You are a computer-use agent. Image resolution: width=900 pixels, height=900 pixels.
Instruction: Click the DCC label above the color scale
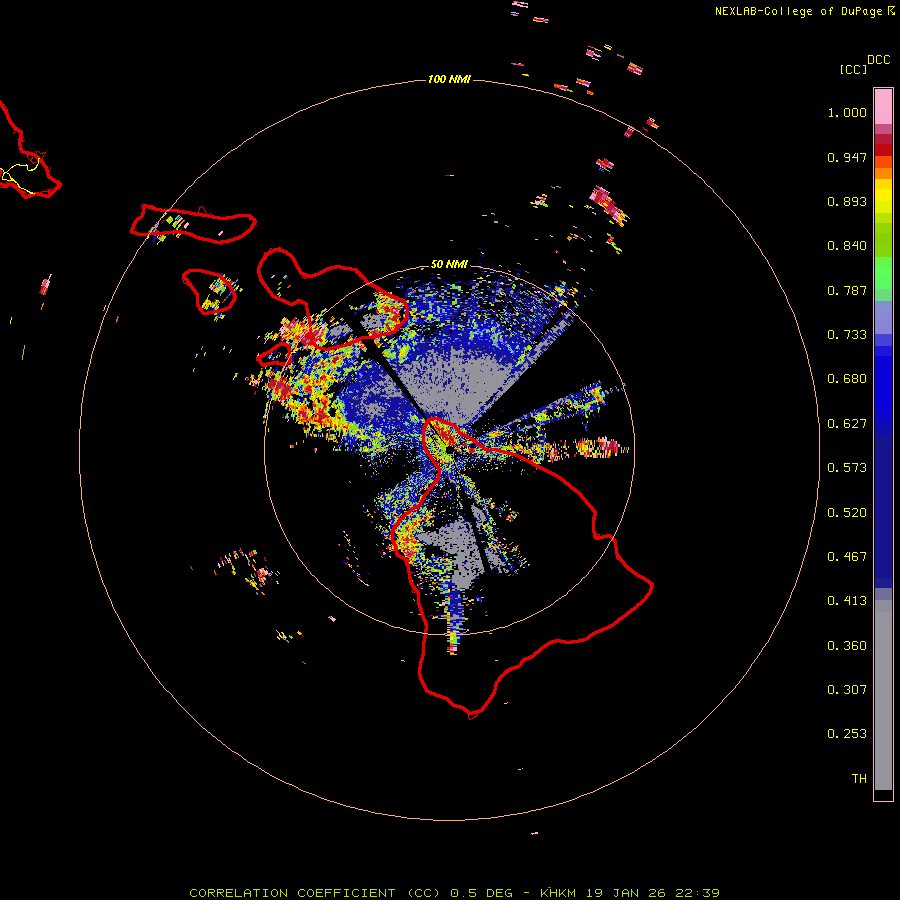pyautogui.click(x=878, y=60)
